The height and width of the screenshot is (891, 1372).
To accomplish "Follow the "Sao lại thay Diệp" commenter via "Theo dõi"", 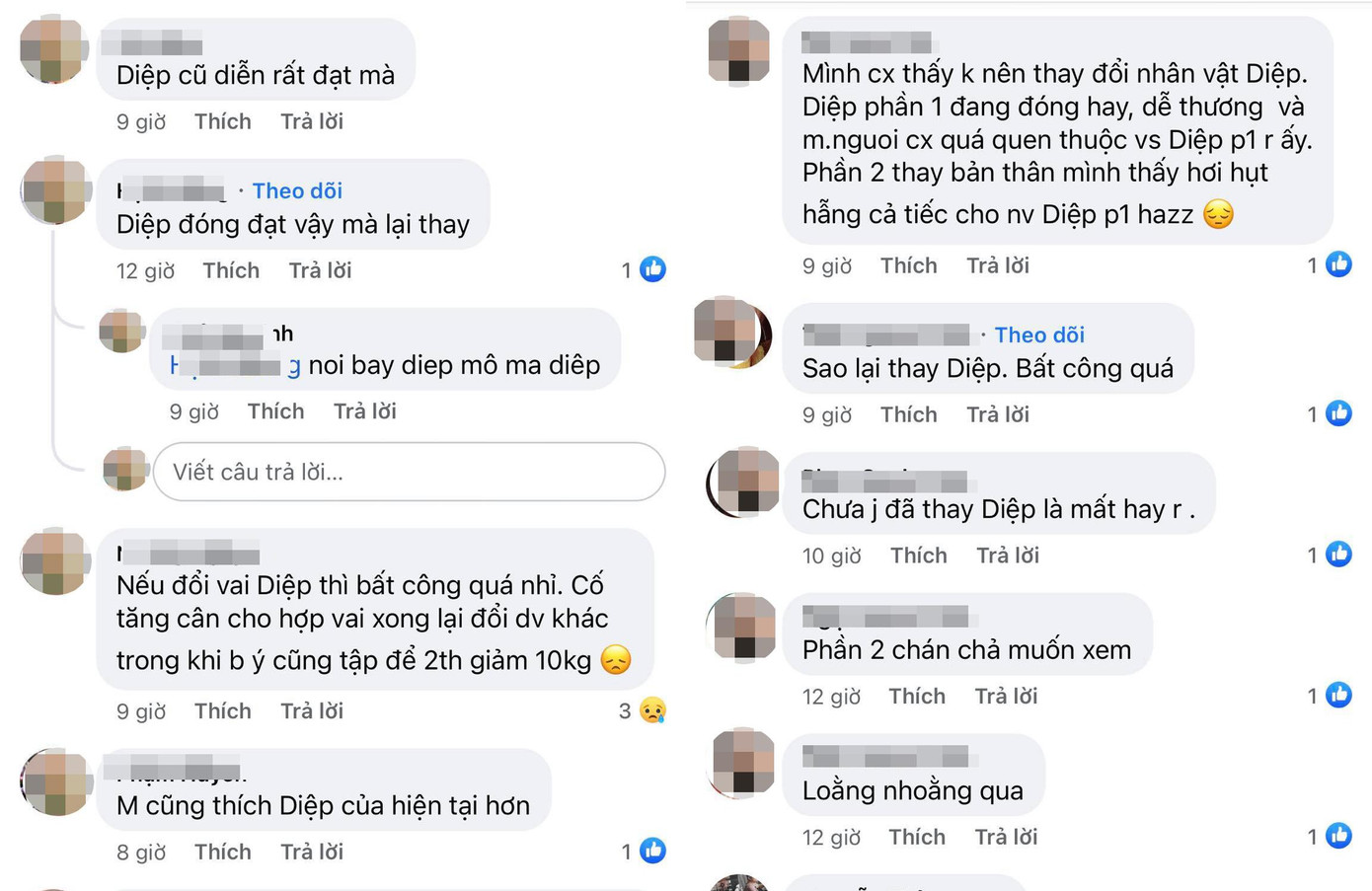I will point(1039,334).
